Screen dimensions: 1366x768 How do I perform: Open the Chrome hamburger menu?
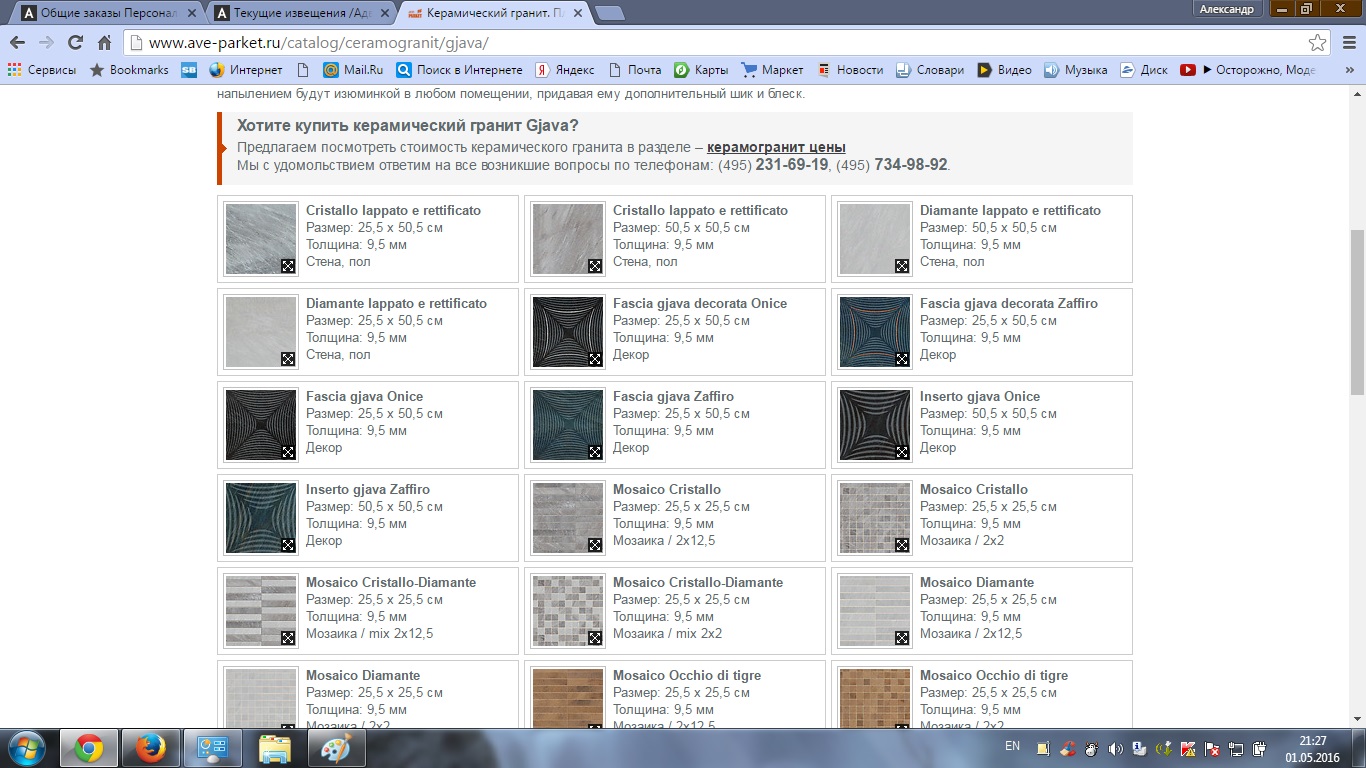[x=1346, y=43]
